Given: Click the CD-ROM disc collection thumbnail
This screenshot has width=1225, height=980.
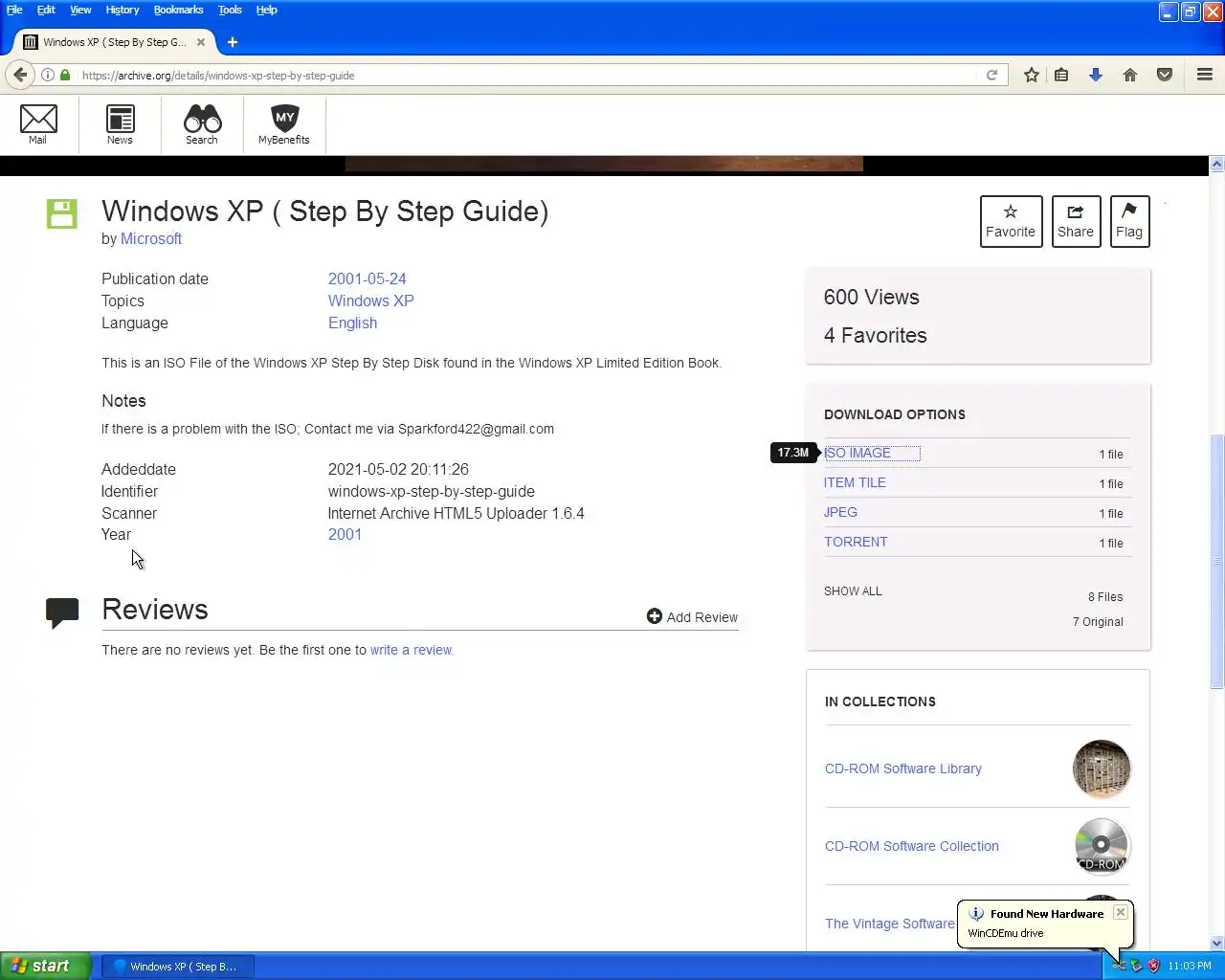Looking at the screenshot, I should [x=1102, y=847].
